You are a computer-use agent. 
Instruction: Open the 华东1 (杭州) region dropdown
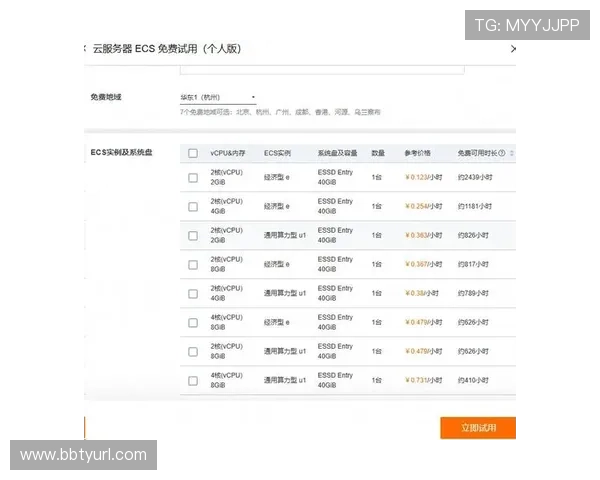[218, 97]
